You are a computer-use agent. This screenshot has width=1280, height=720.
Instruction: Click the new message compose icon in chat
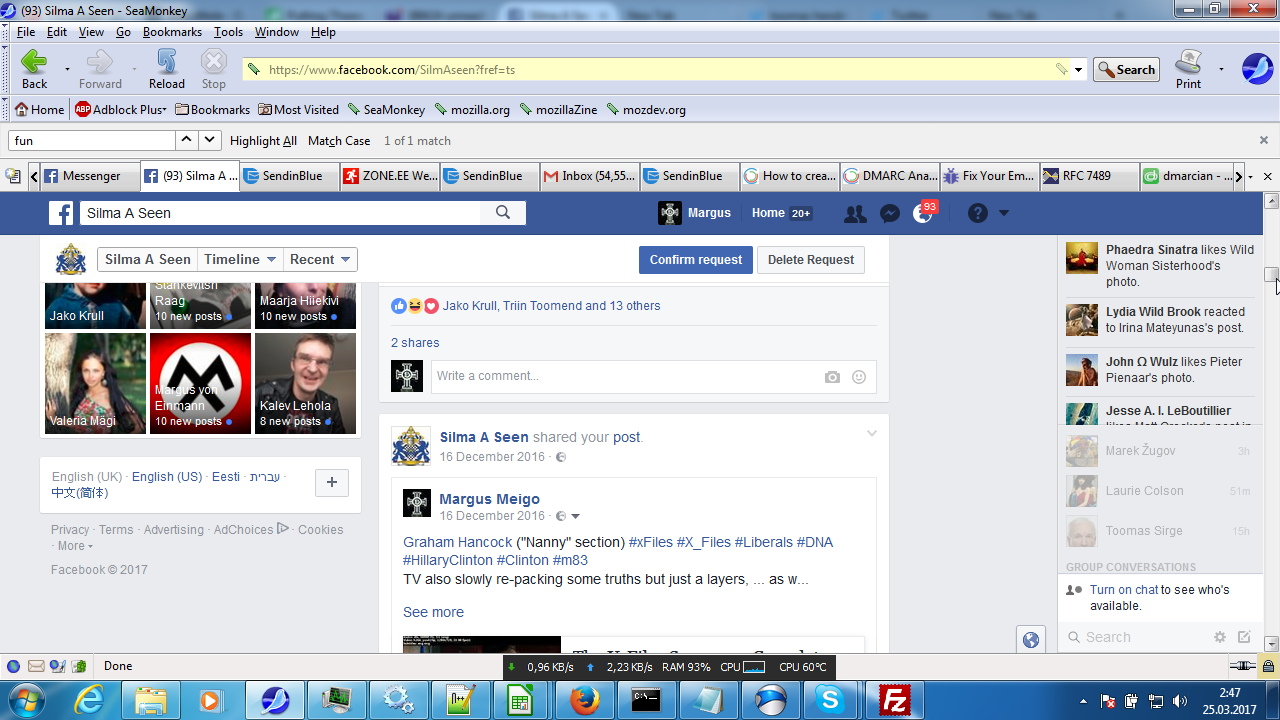coord(1244,637)
